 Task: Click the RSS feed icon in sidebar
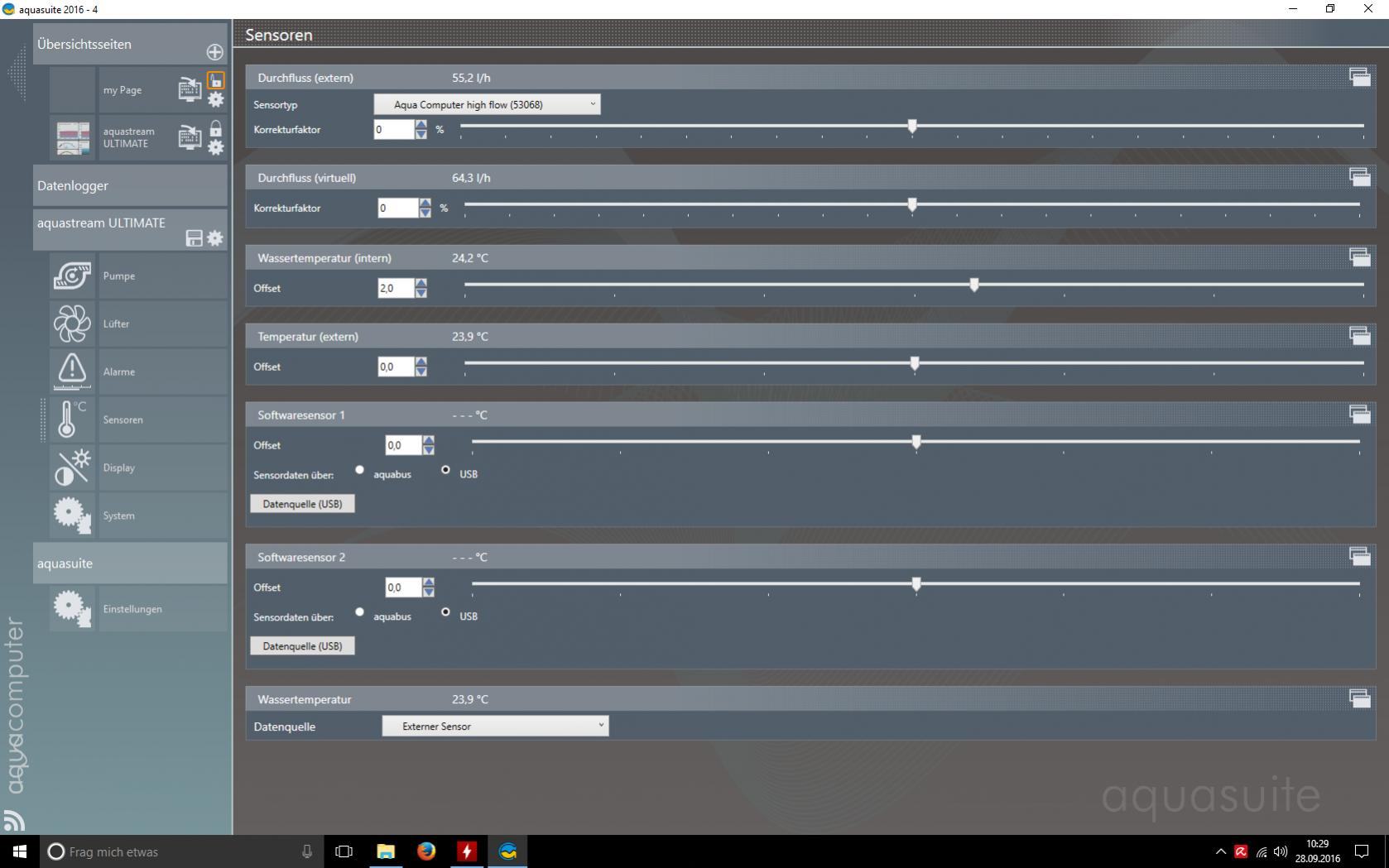tap(14, 820)
